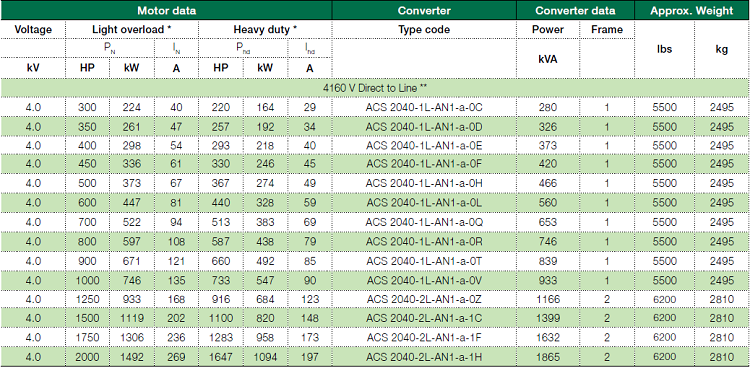
Task: Select the 653 kVA power value
Action: pos(548,222)
